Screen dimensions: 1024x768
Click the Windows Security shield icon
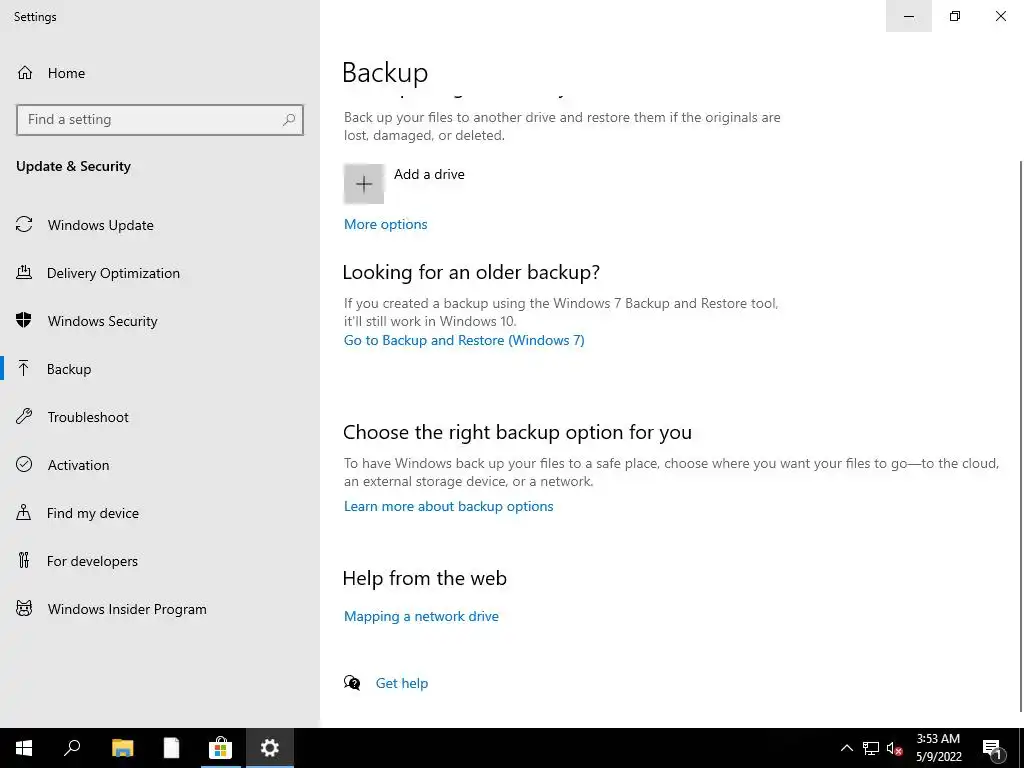[x=24, y=321]
